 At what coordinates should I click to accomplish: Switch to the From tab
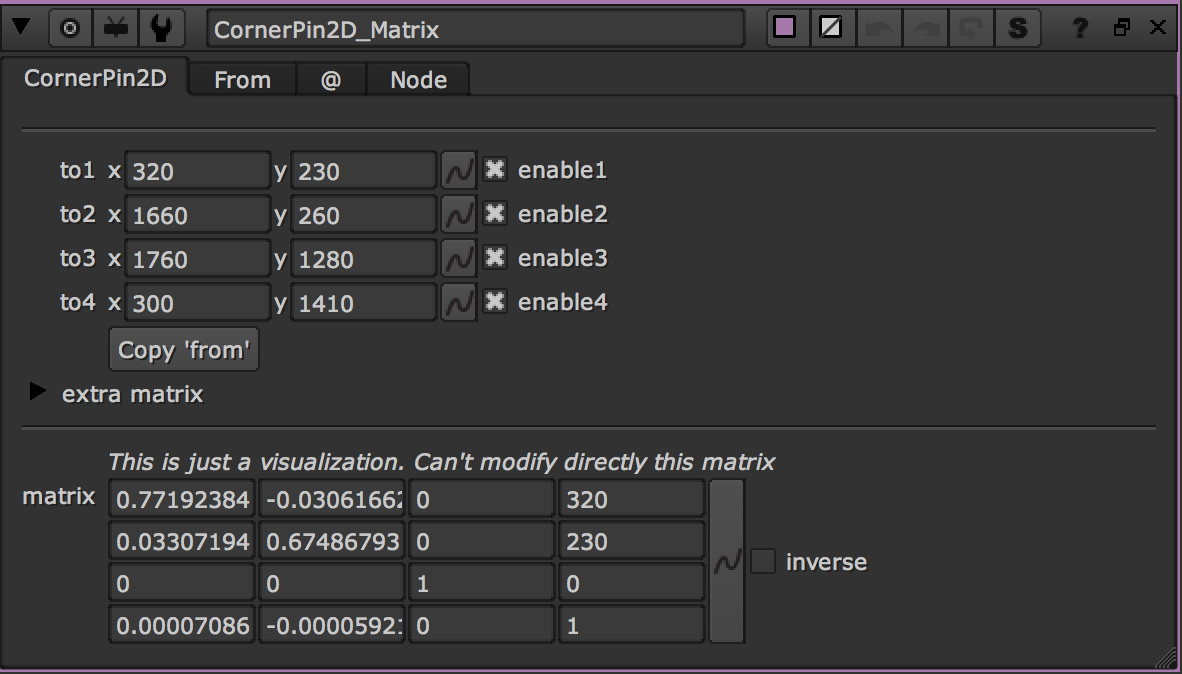241,79
